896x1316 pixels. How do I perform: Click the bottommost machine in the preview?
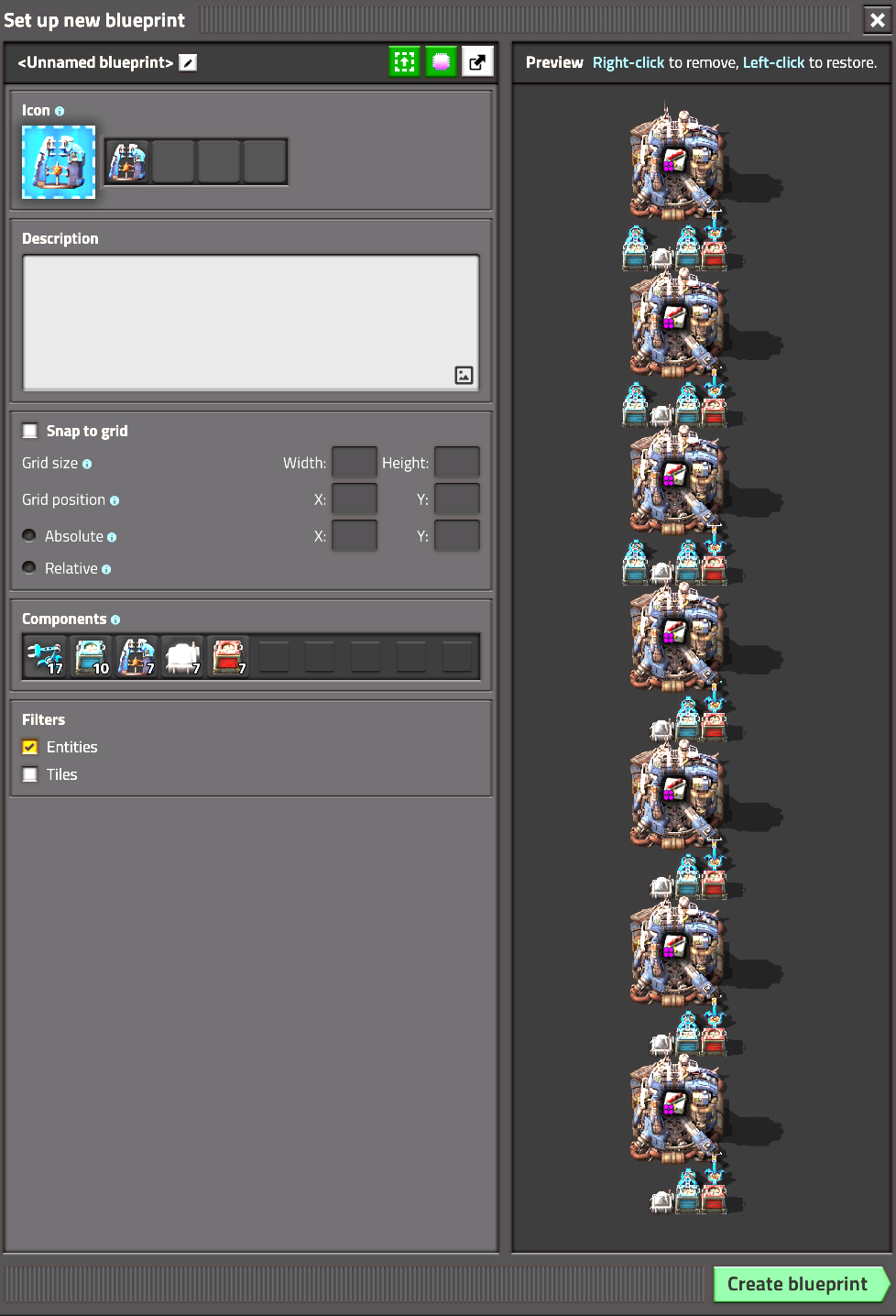click(x=678, y=1110)
